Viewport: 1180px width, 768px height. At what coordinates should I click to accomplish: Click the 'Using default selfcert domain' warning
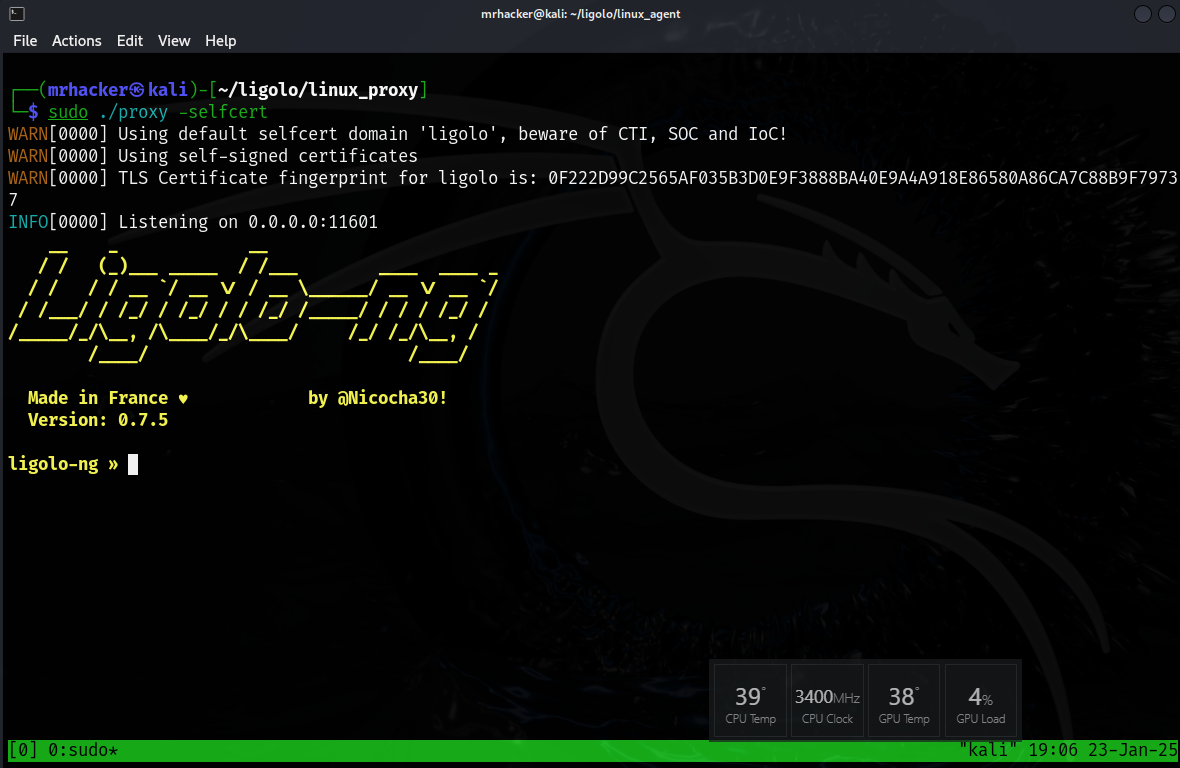397,134
